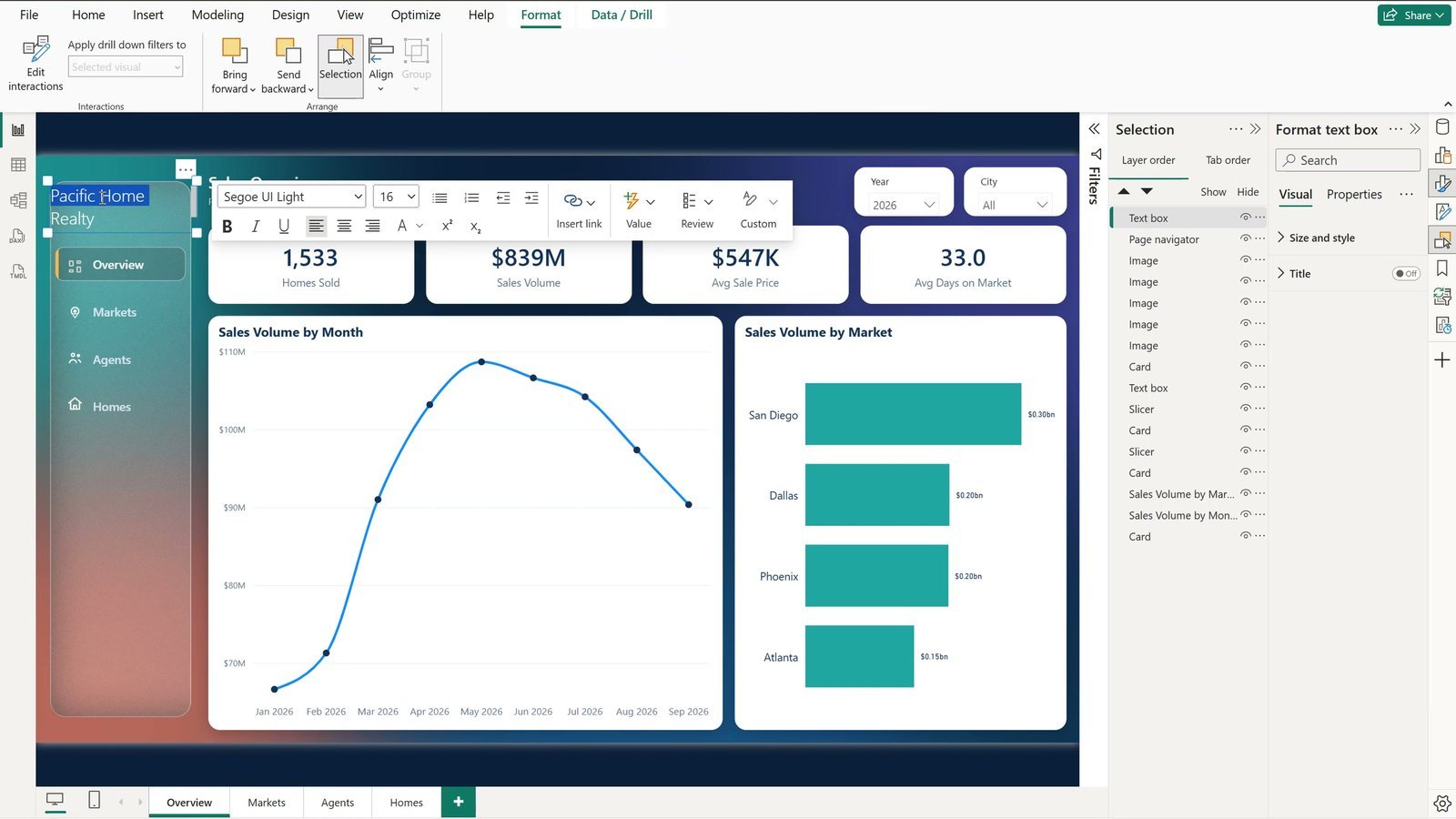The height and width of the screenshot is (819, 1456).
Task: Click the underline formatting icon
Action: tap(284, 227)
